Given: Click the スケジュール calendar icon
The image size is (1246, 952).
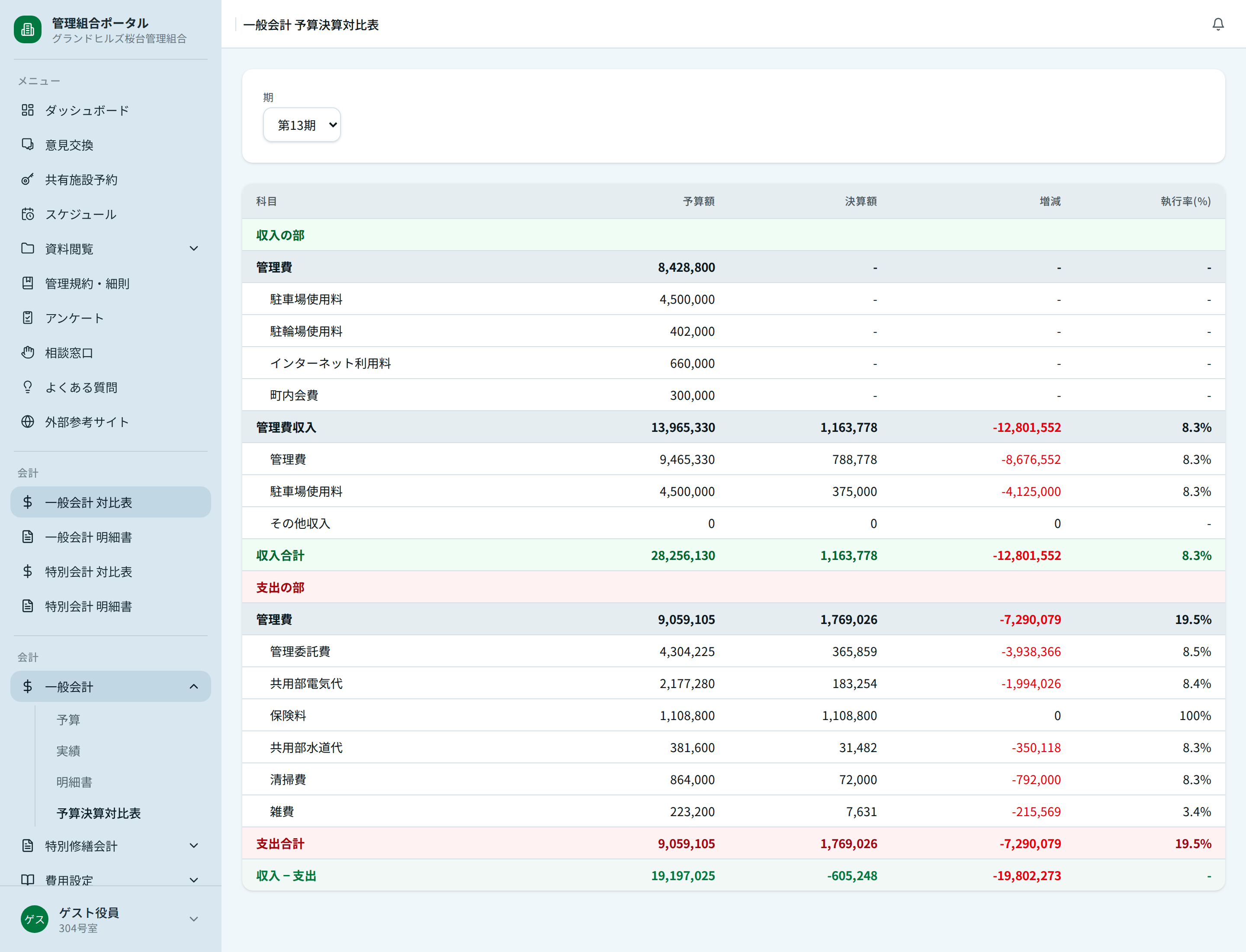Looking at the screenshot, I should coord(27,214).
